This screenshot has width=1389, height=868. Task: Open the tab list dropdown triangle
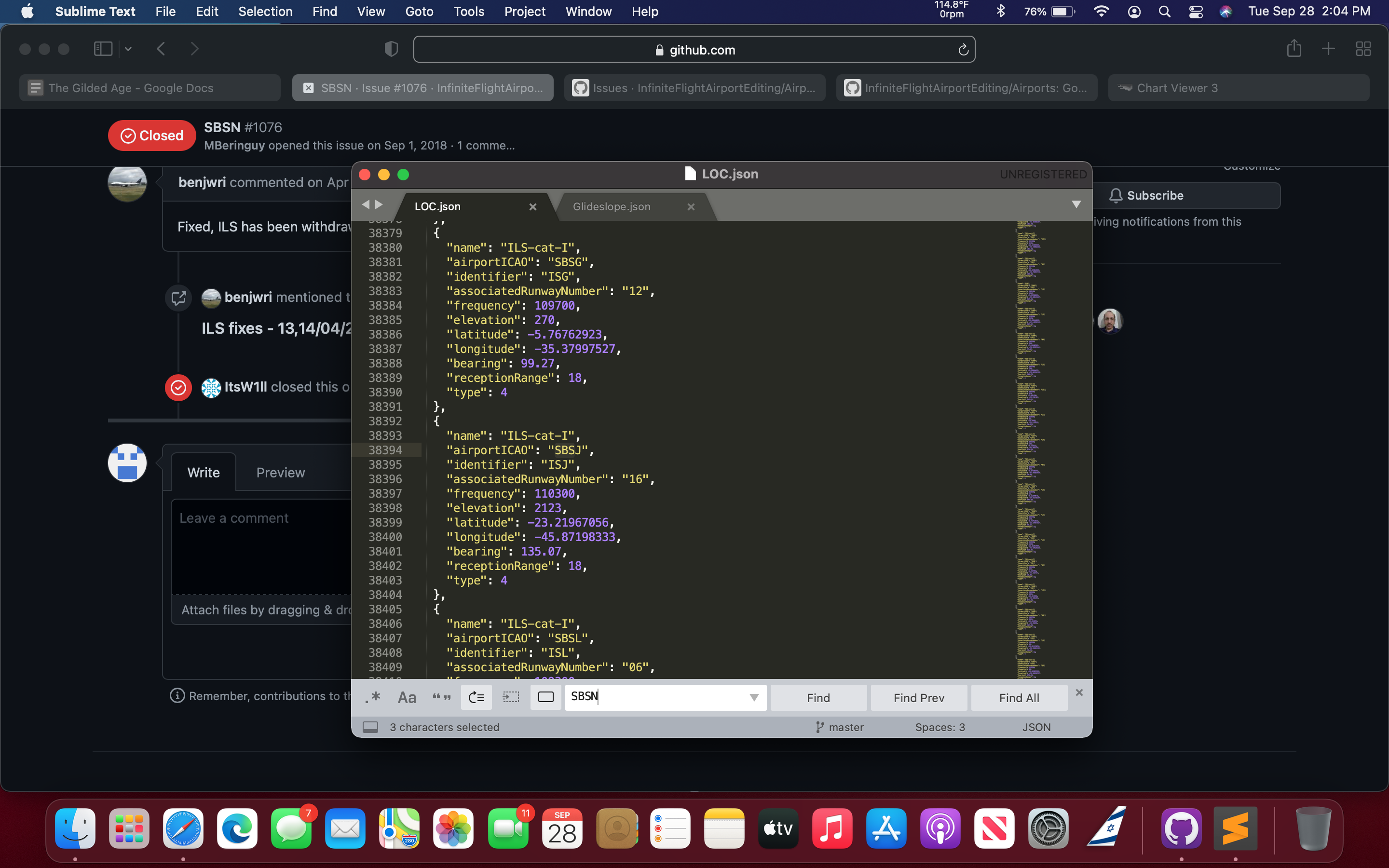click(x=1076, y=205)
